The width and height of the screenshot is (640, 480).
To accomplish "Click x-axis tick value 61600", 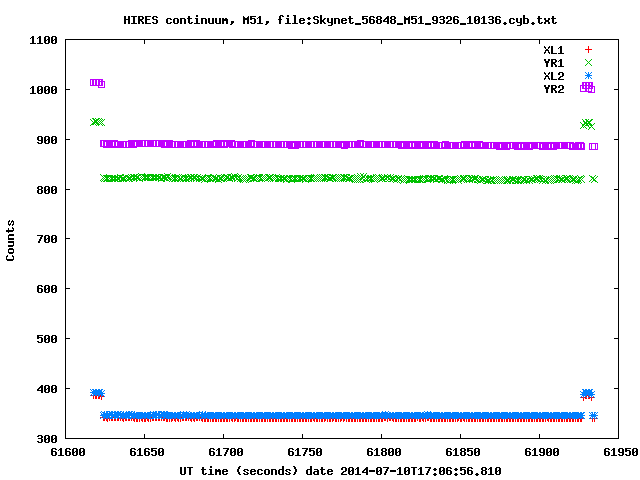I will pos(68,452).
